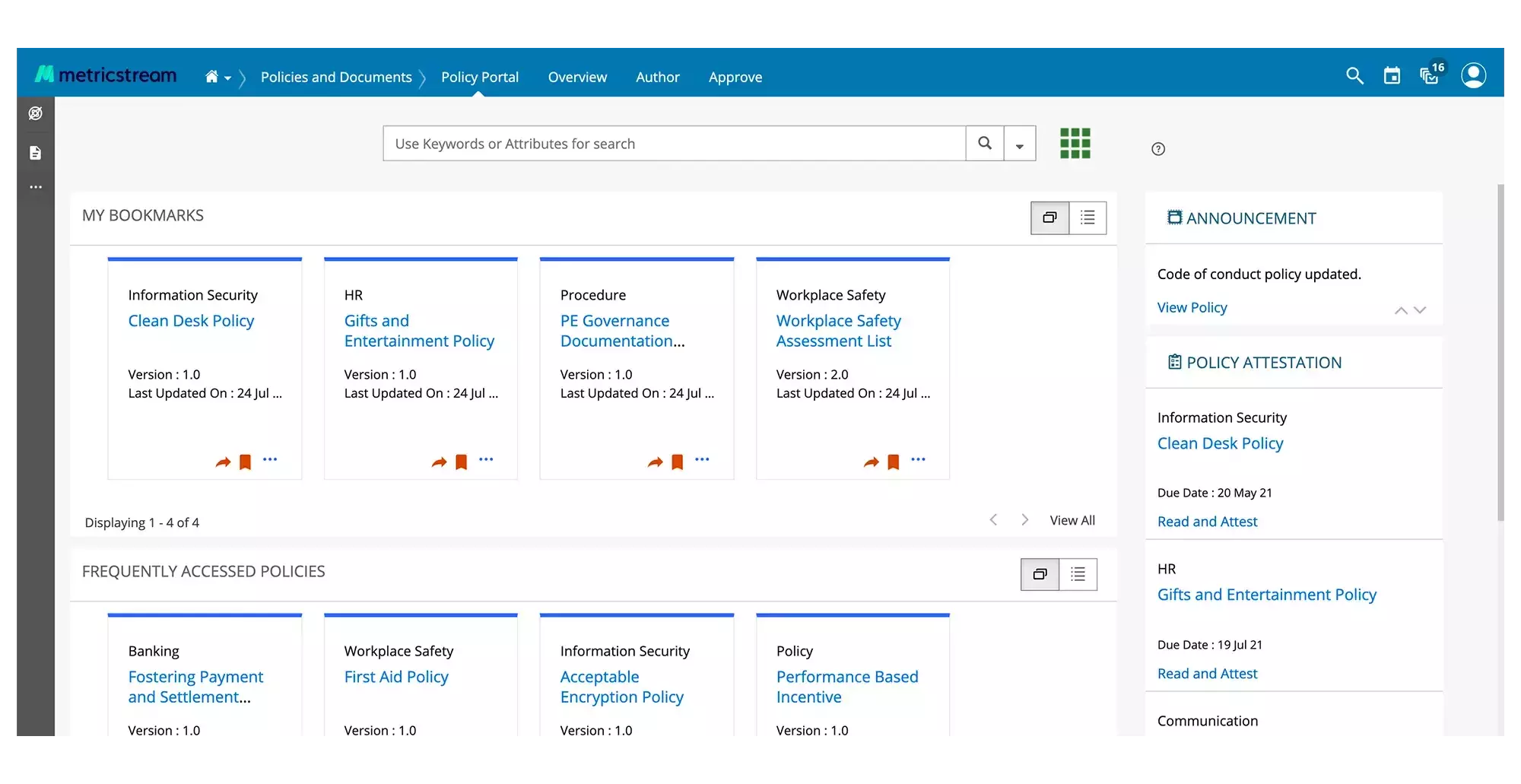
Task: Open more options on PE Governance card
Action: point(702,459)
